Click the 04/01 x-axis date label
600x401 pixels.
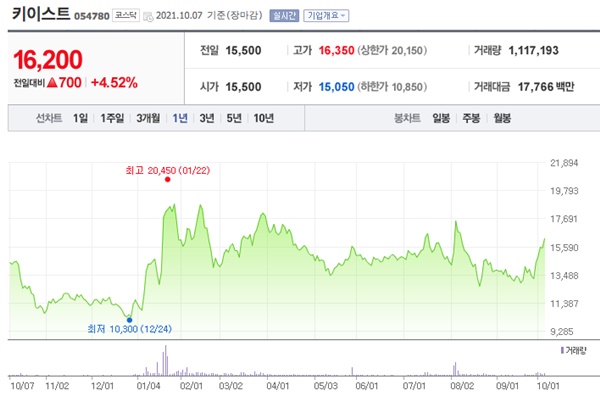click(277, 386)
